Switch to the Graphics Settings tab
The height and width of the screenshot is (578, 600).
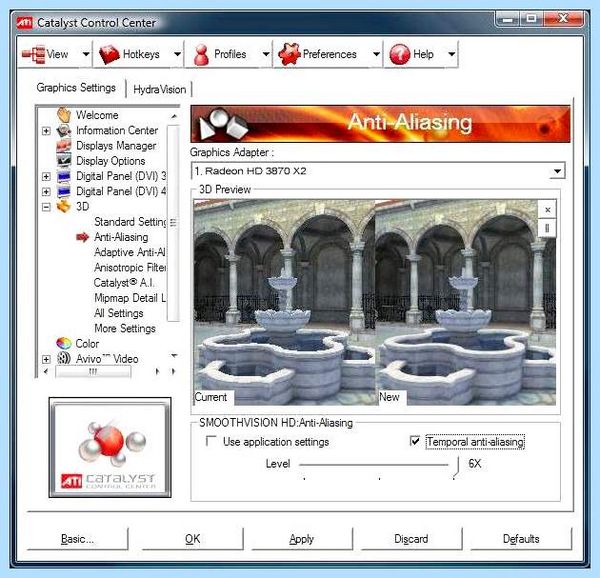click(76, 88)
